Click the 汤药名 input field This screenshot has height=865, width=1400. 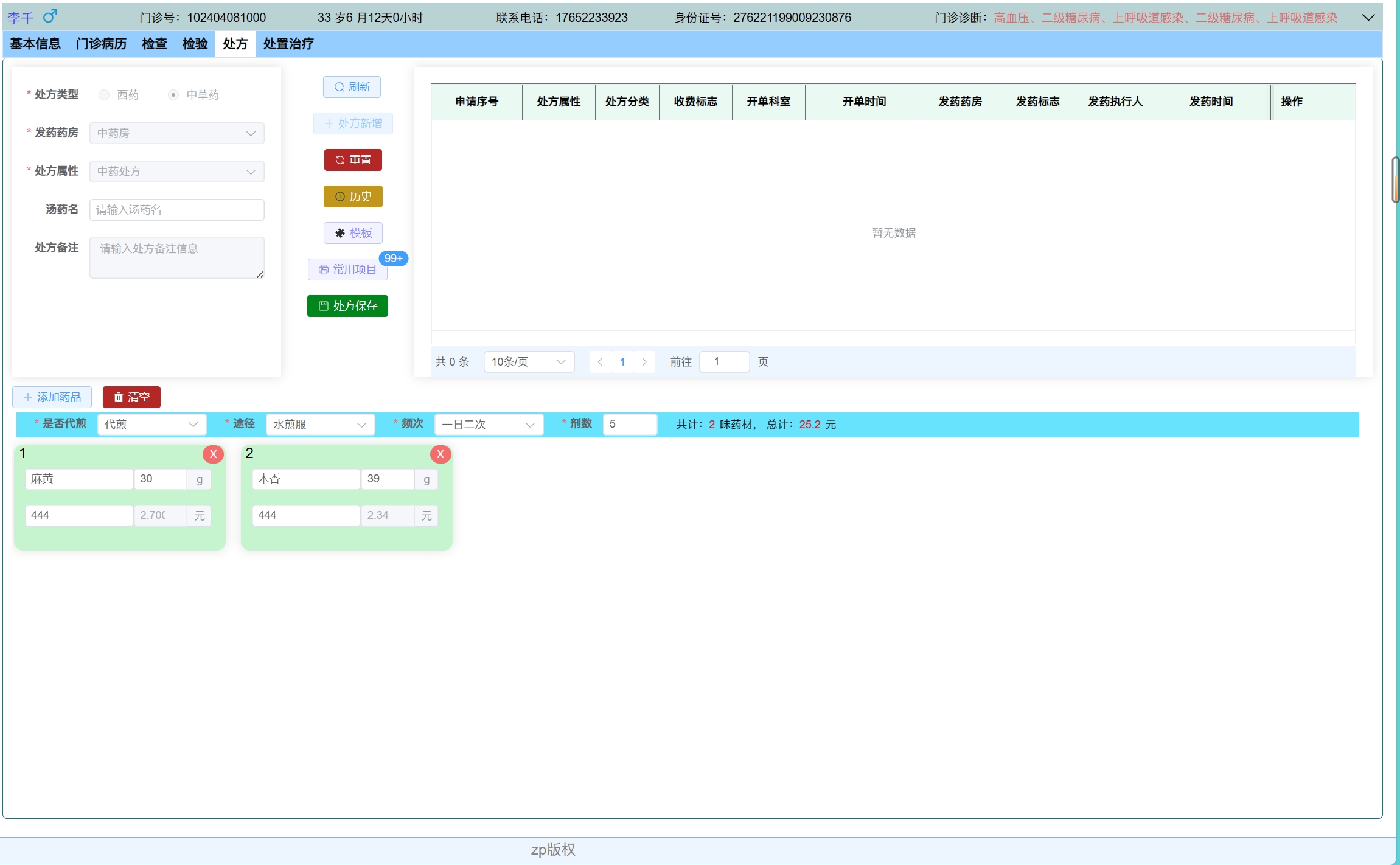click(176, 210)
